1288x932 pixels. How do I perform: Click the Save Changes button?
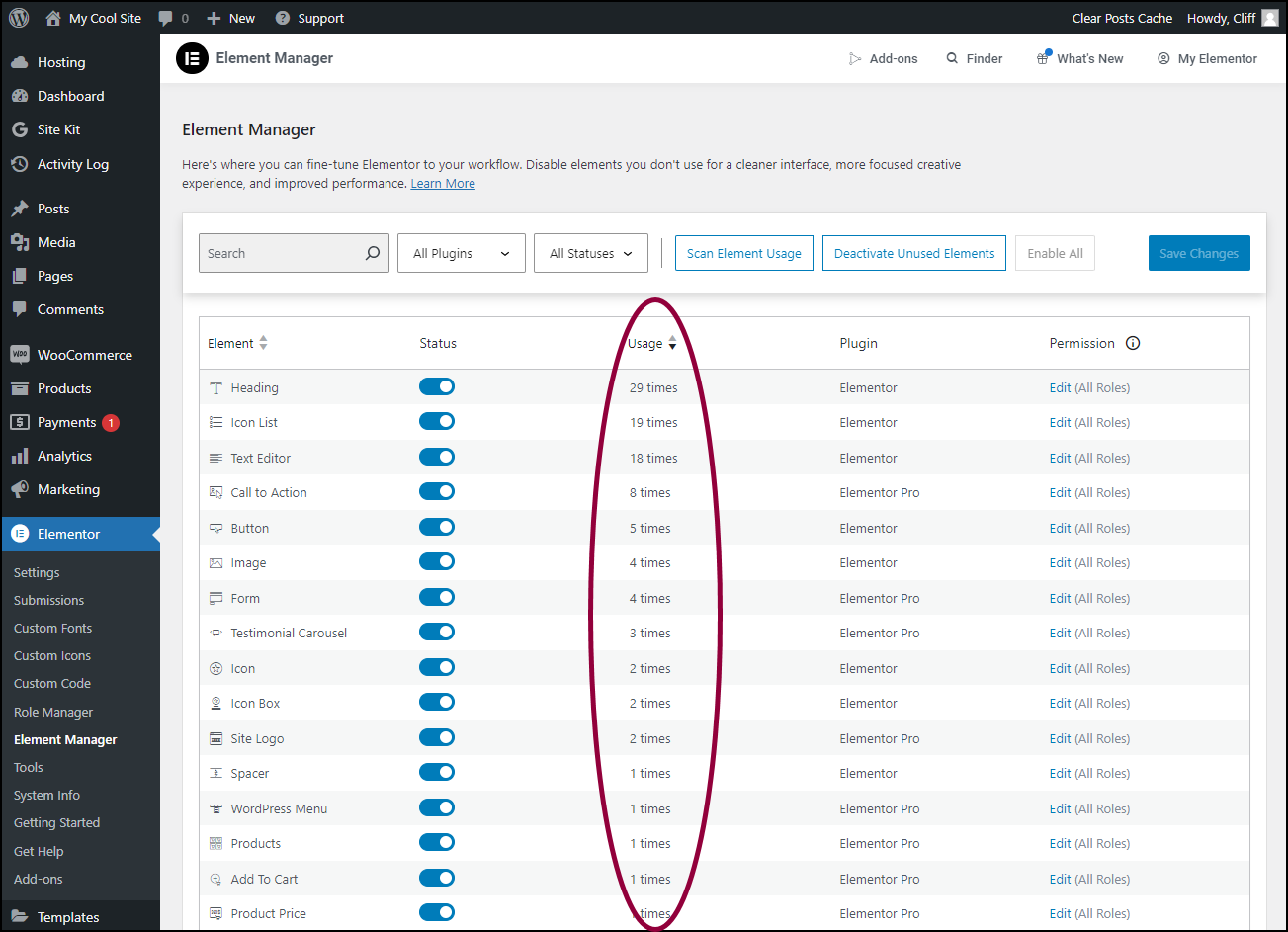pos(1199,253)
